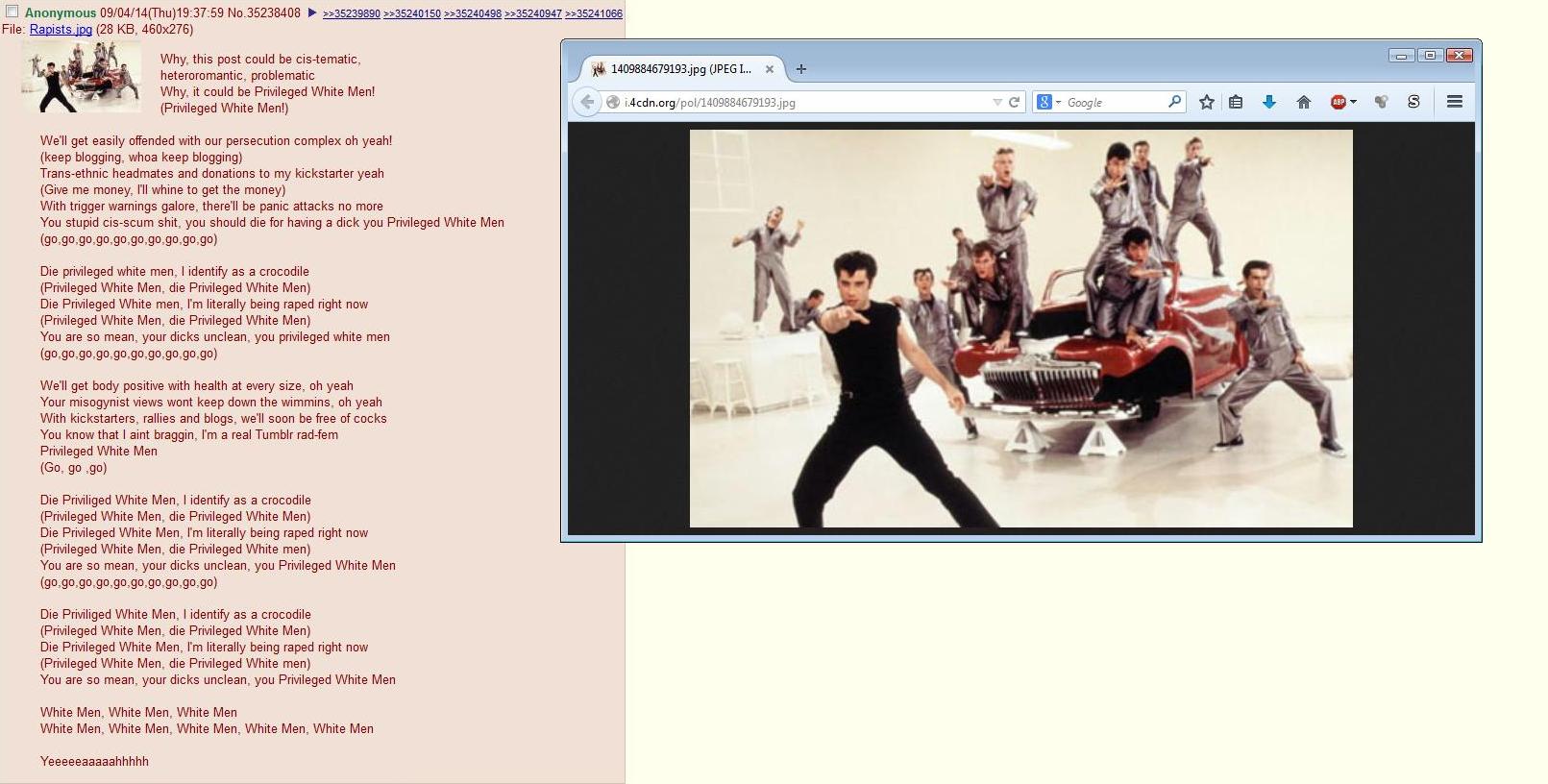The height and width of the screenshot is (784, 1548).
Task: Tick the checkbox beside Anonymous post
Action: (x=12, y=12)
